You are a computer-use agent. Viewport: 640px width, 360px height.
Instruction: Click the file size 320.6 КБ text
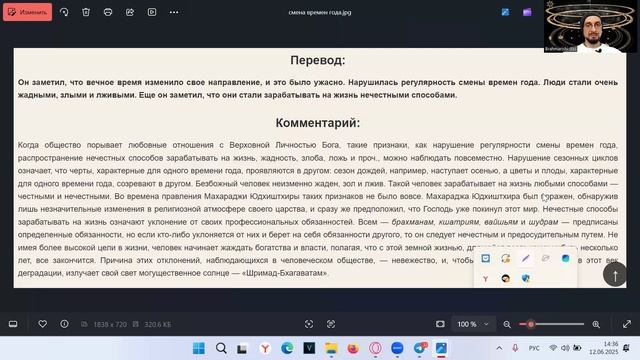(158, 324)
